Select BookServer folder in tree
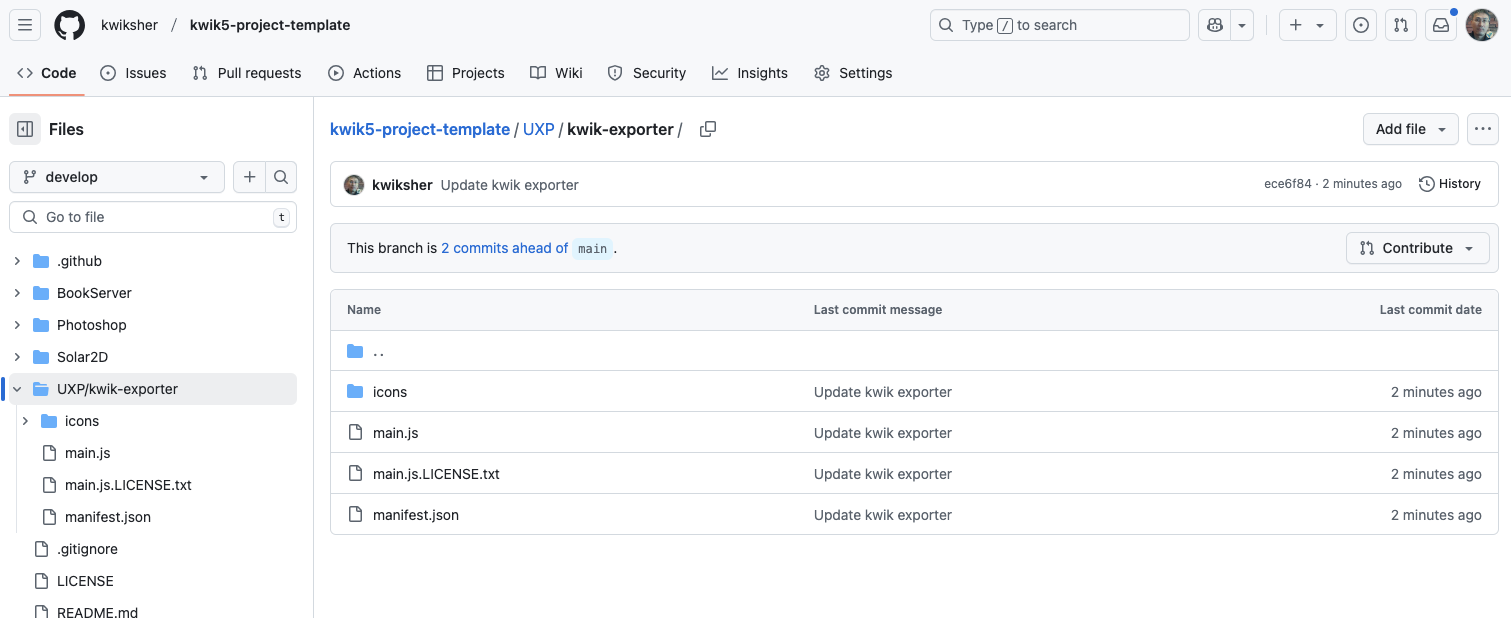The width and height of the screenshot is (1511, 618). tap(94, 293)
